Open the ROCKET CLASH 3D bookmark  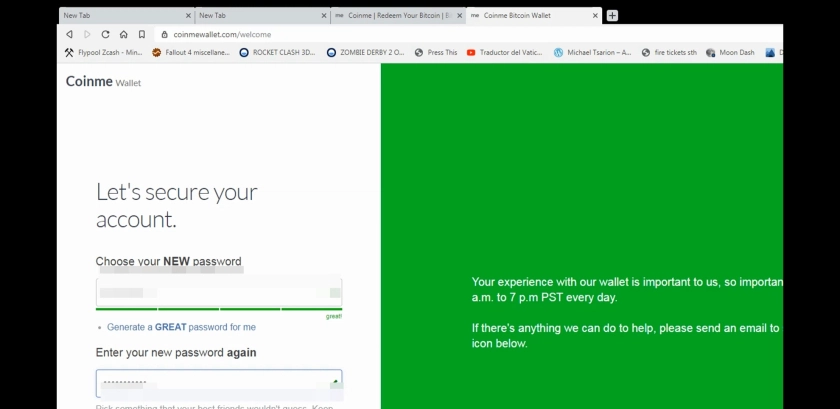click(x=278, y=53)
